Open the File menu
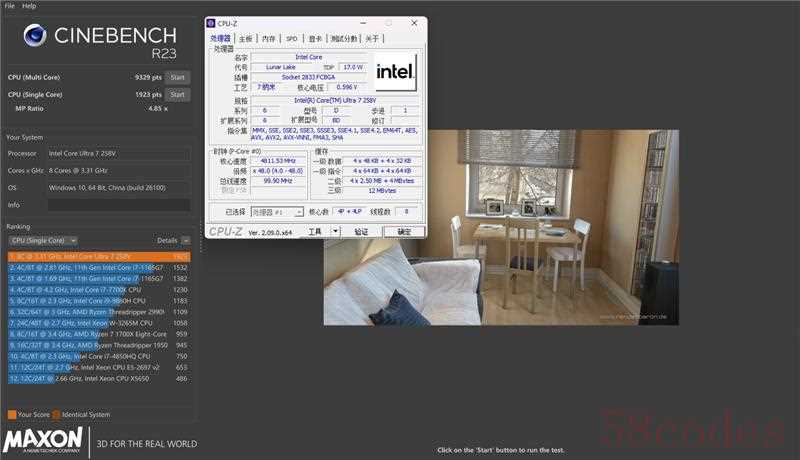 (9, 6)
